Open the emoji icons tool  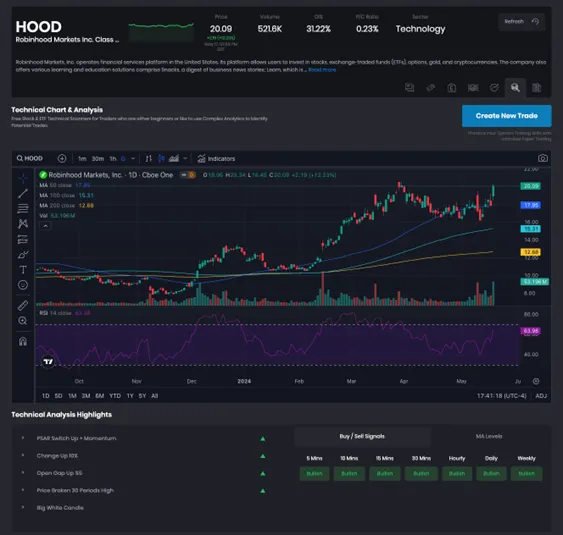point(23,285)
